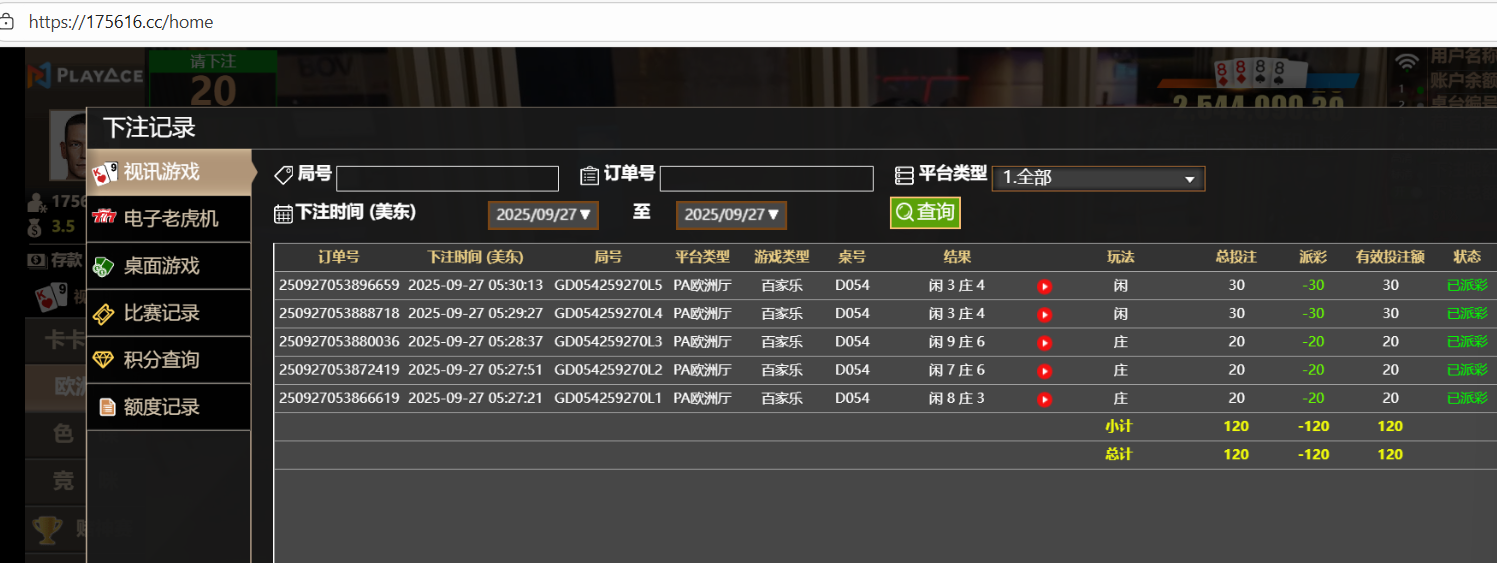Switch to 电子老虎机 records

tap(168, 218)
